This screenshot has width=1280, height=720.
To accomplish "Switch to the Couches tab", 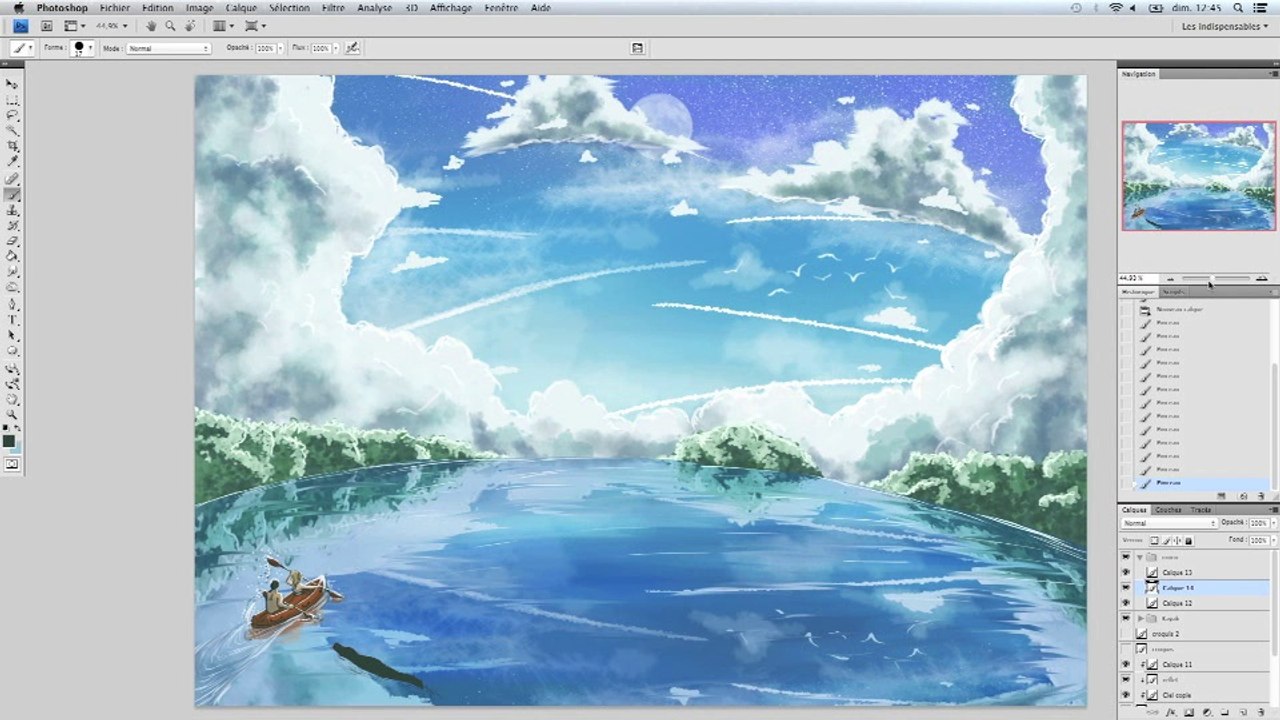I will (x=1168, y=510).
